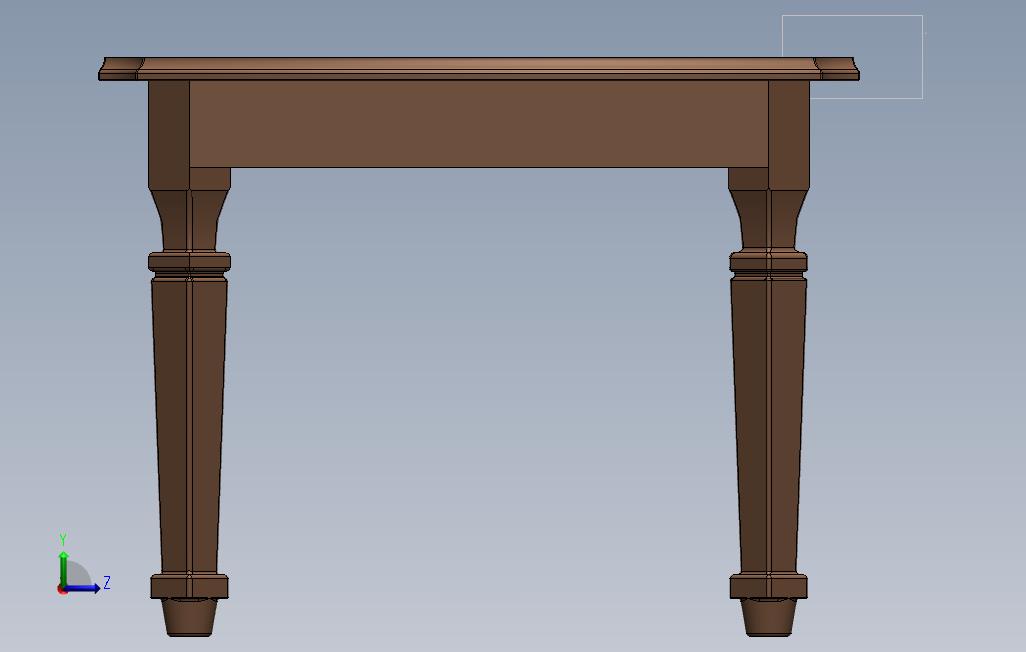Select the ring collar on the right leg
The image size is (1026, 652).
pyautogui.click(x=768, y=262)
